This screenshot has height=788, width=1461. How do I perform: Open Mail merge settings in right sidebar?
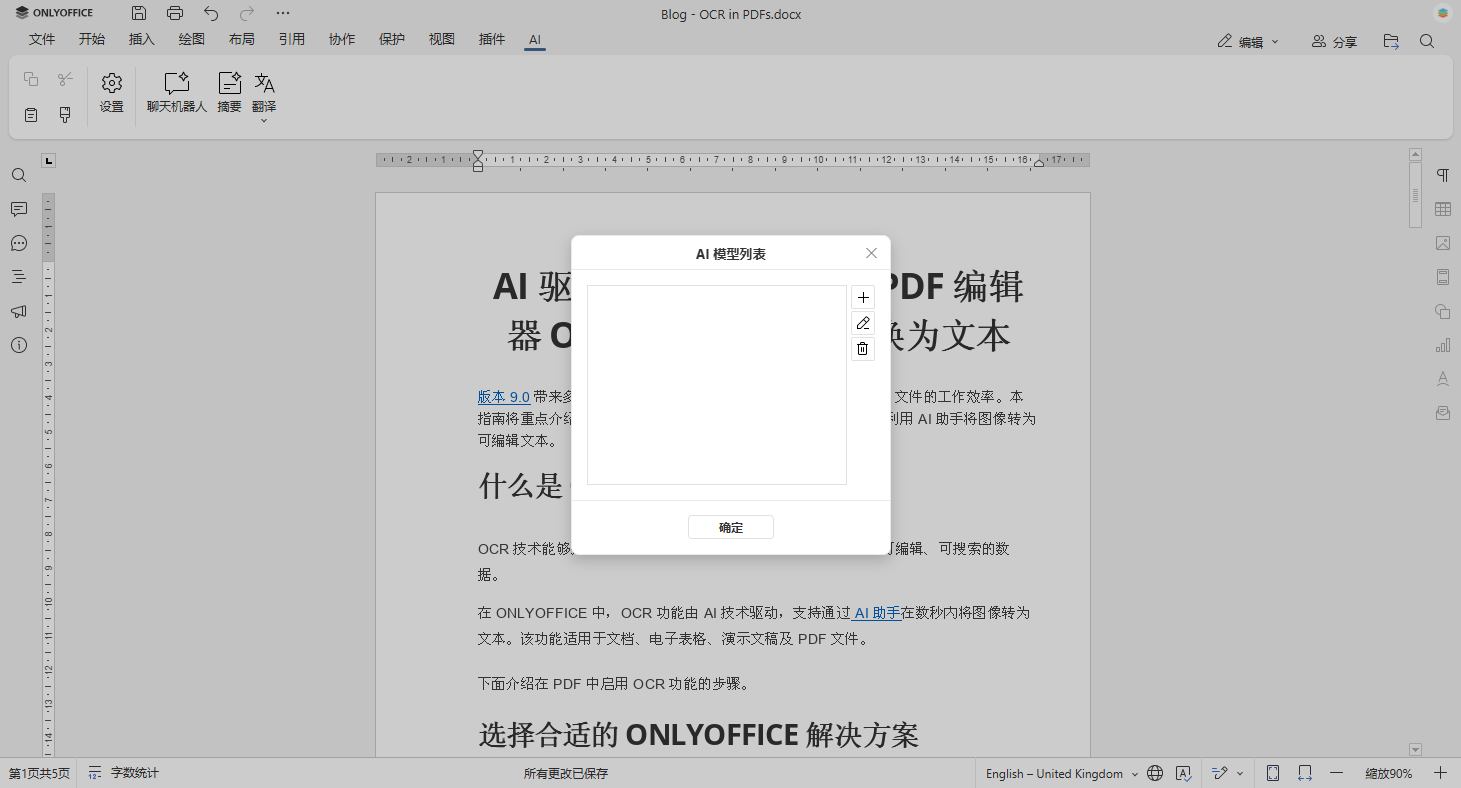[1443, 413]
